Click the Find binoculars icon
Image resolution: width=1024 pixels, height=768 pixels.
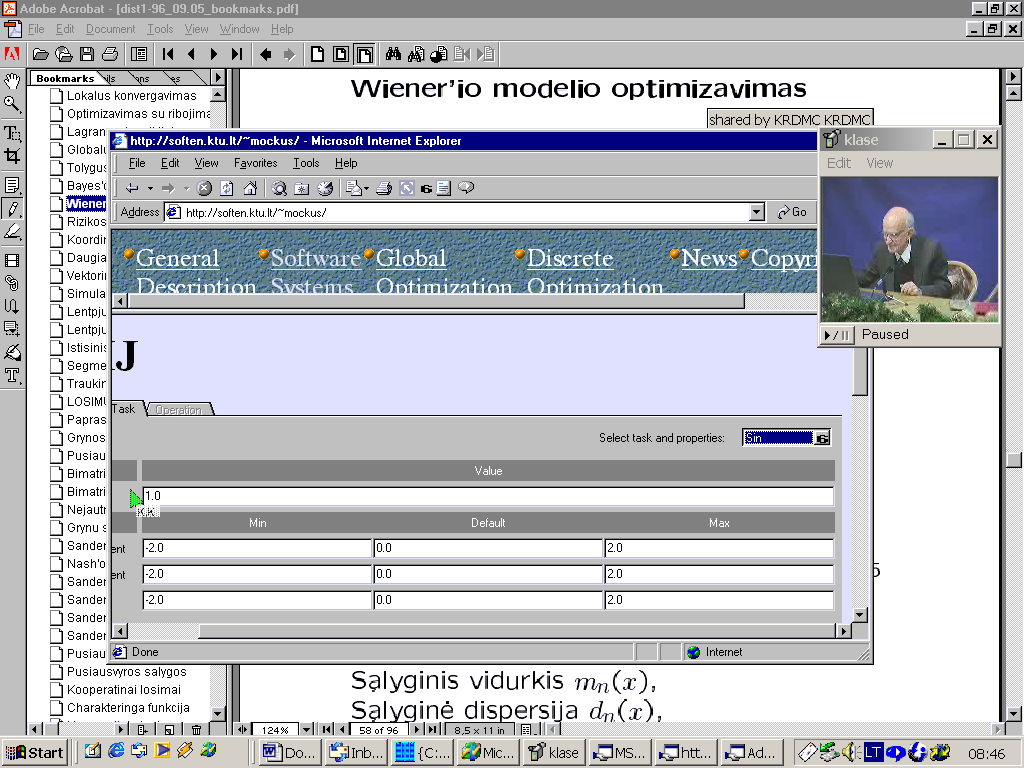(393, 54)
